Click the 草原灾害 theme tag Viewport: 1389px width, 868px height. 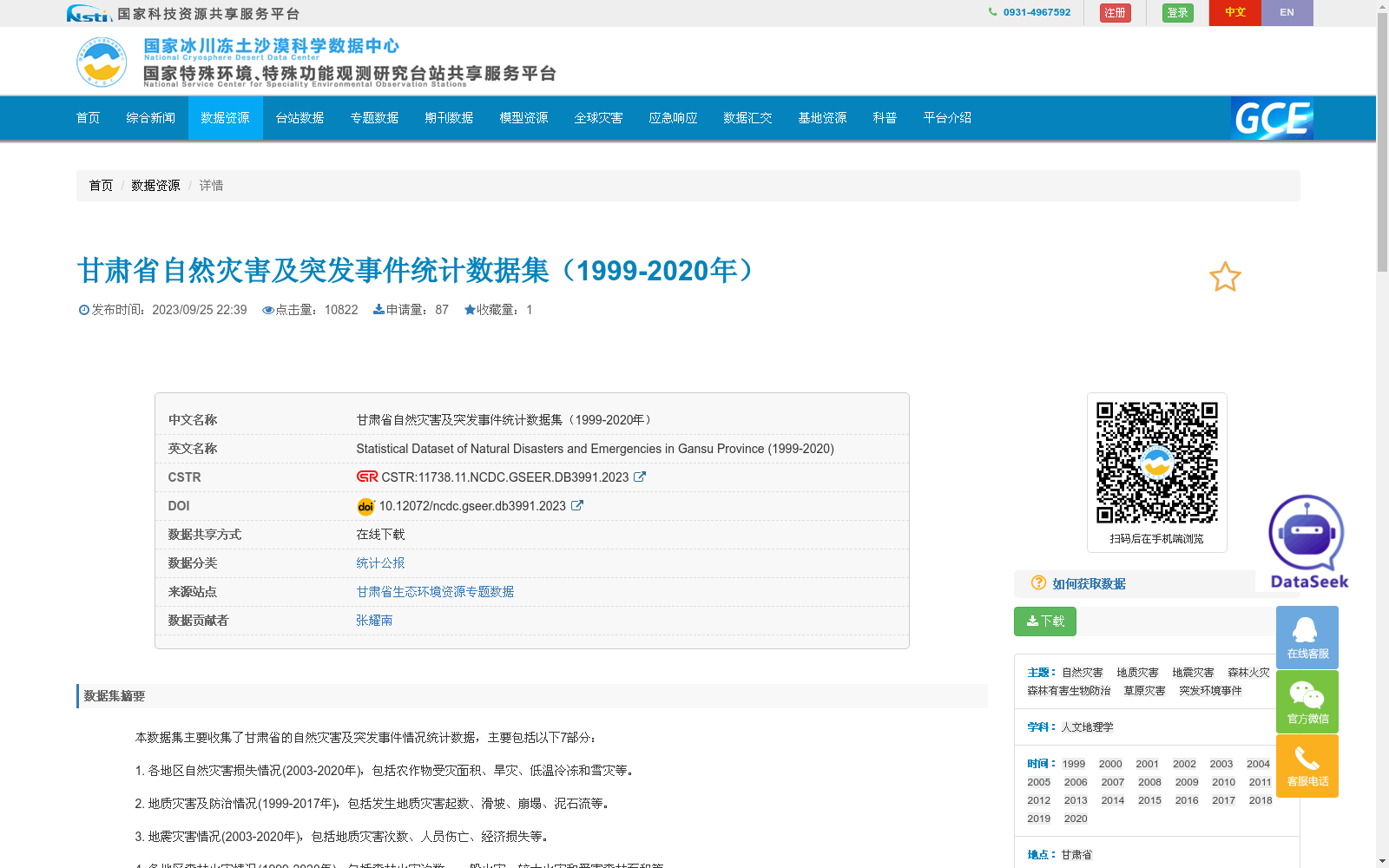[x=1144, y=691]
